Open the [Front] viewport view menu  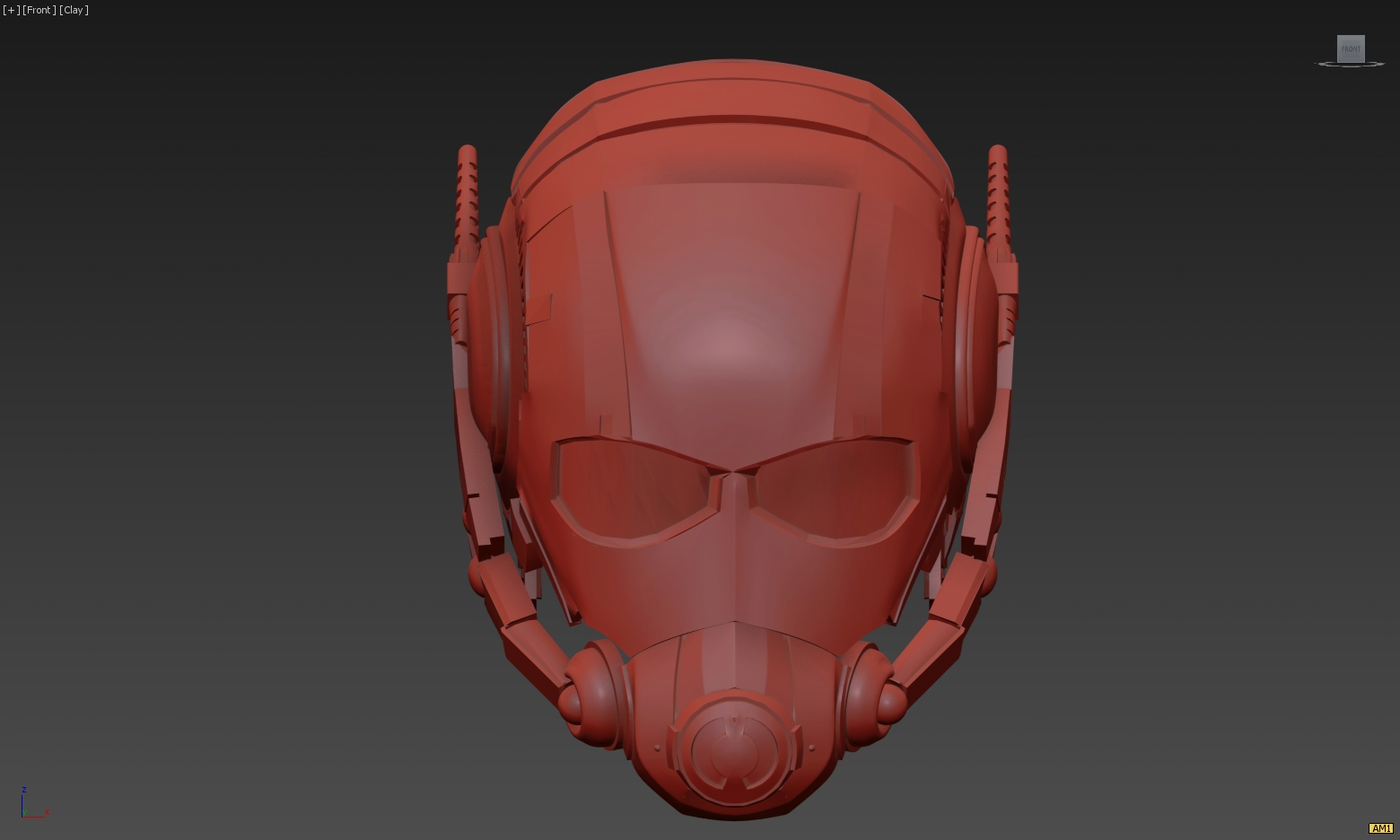click(x=39, y=10)
